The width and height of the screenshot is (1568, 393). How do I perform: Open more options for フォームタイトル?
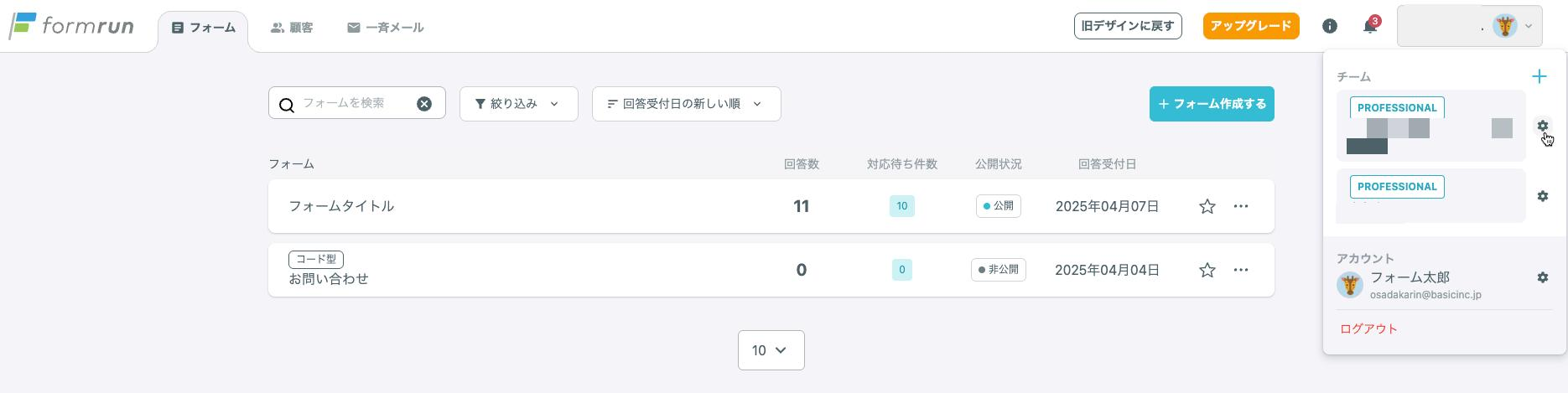click(x=1241, y=206)
